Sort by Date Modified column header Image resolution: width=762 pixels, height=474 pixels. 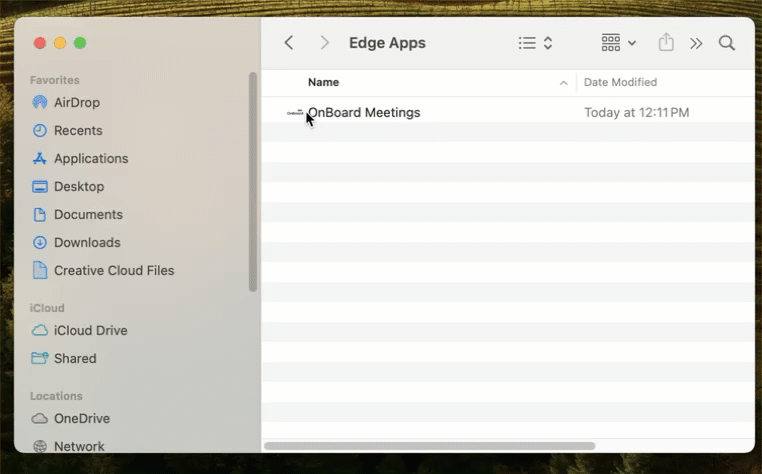tap(620, 82)
